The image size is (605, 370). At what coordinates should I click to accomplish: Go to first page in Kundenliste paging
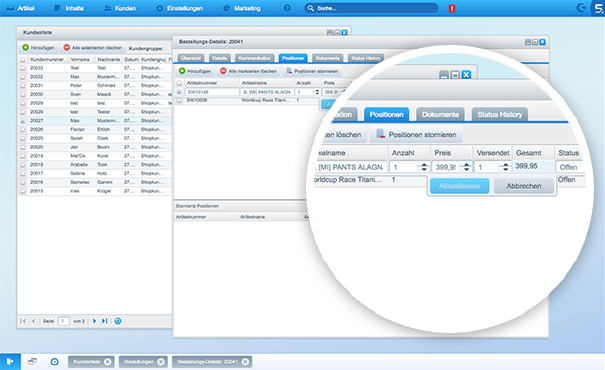coord(23,321)
